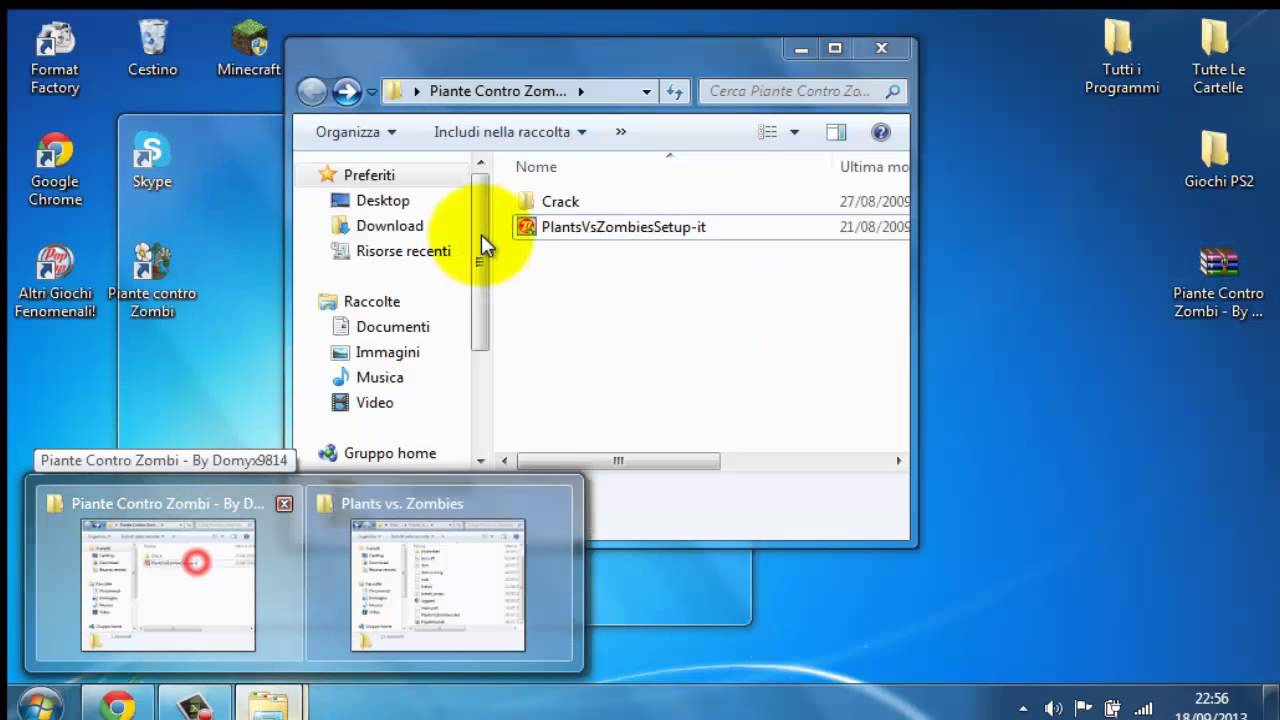This screenshot has height=720, width=1280.
Task: Open Tutti i Programmi folder
Action: (1122, 58)
